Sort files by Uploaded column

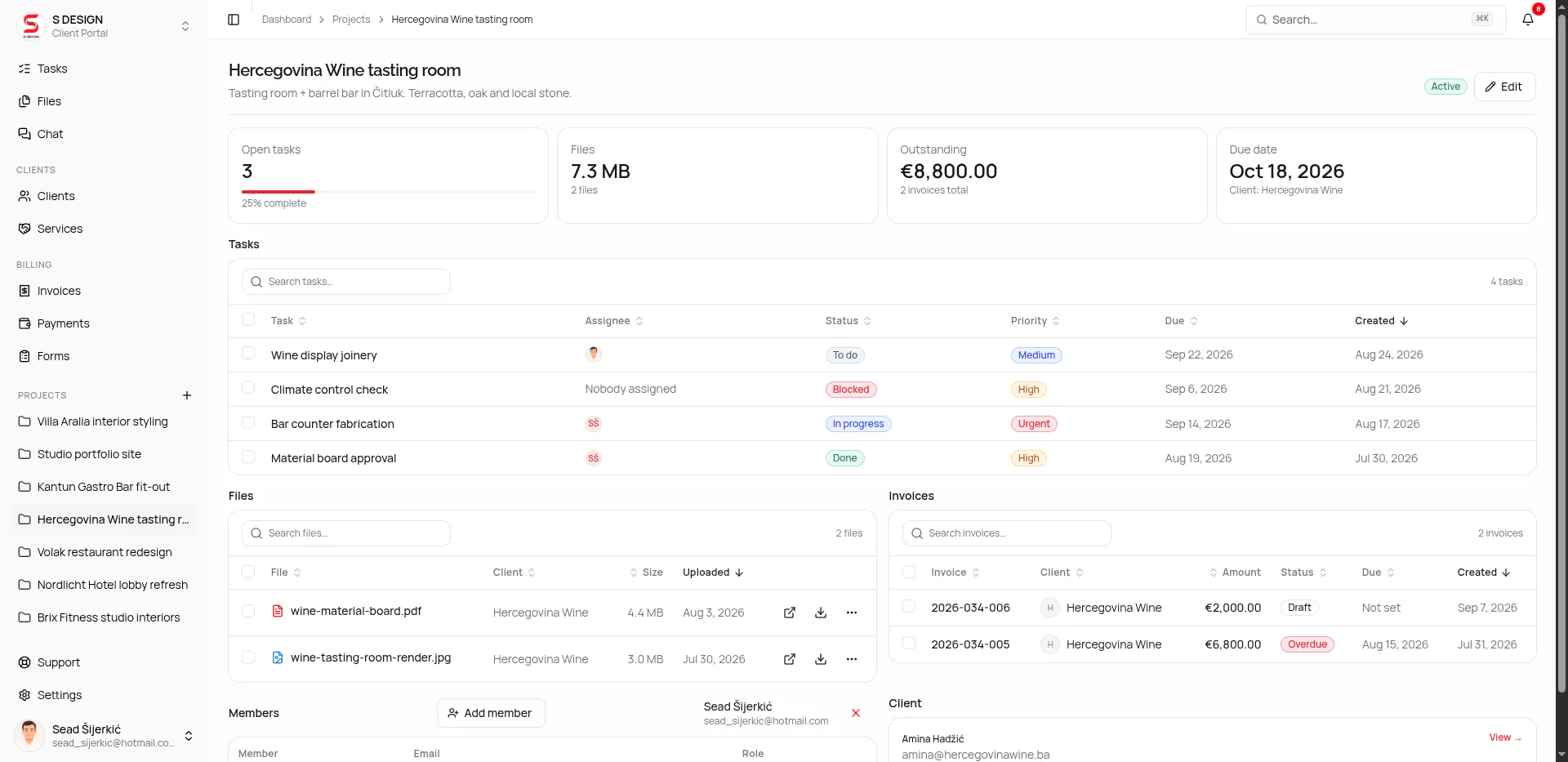(713, 573)
